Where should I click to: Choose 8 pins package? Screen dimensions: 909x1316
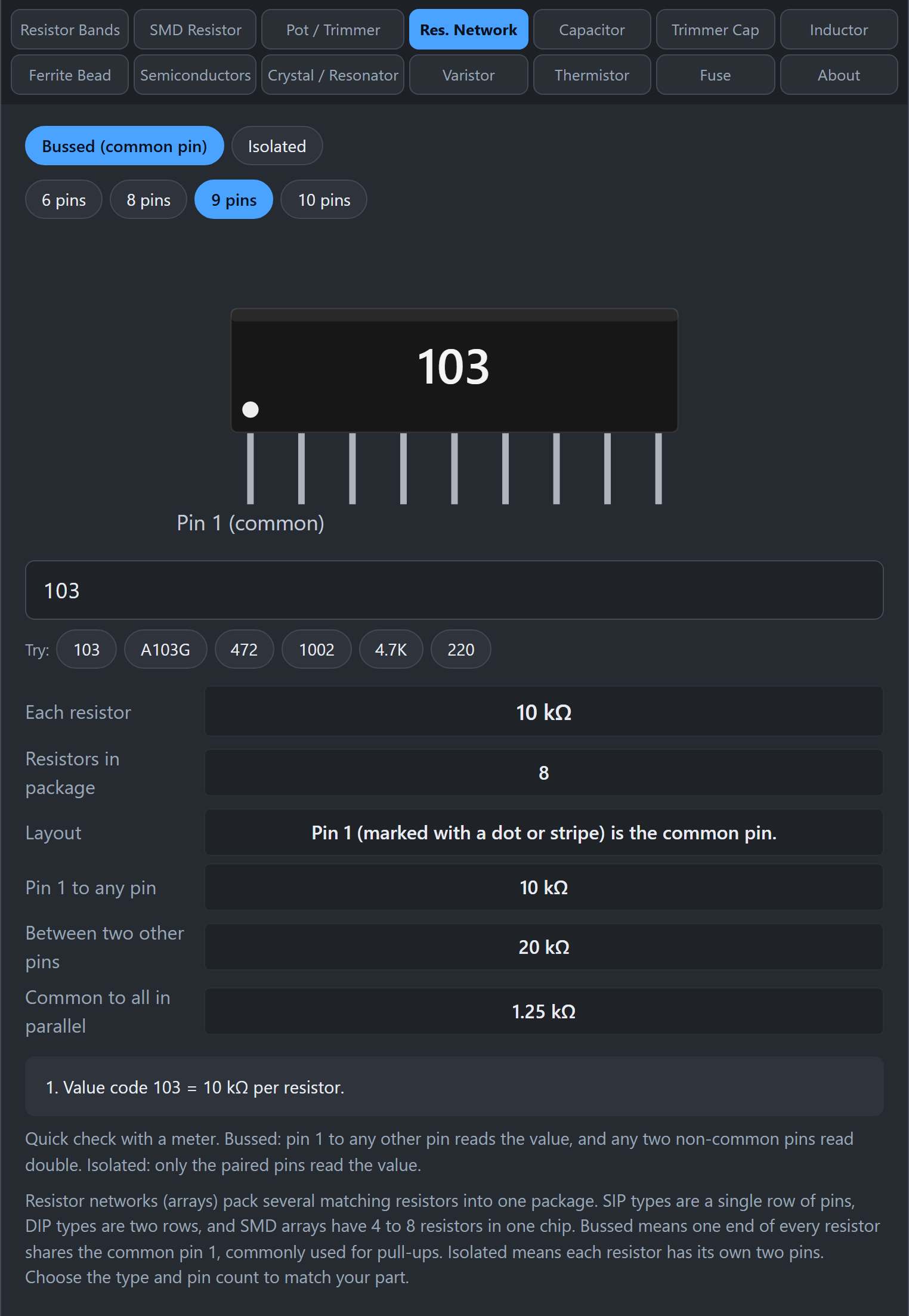(149, 199)
